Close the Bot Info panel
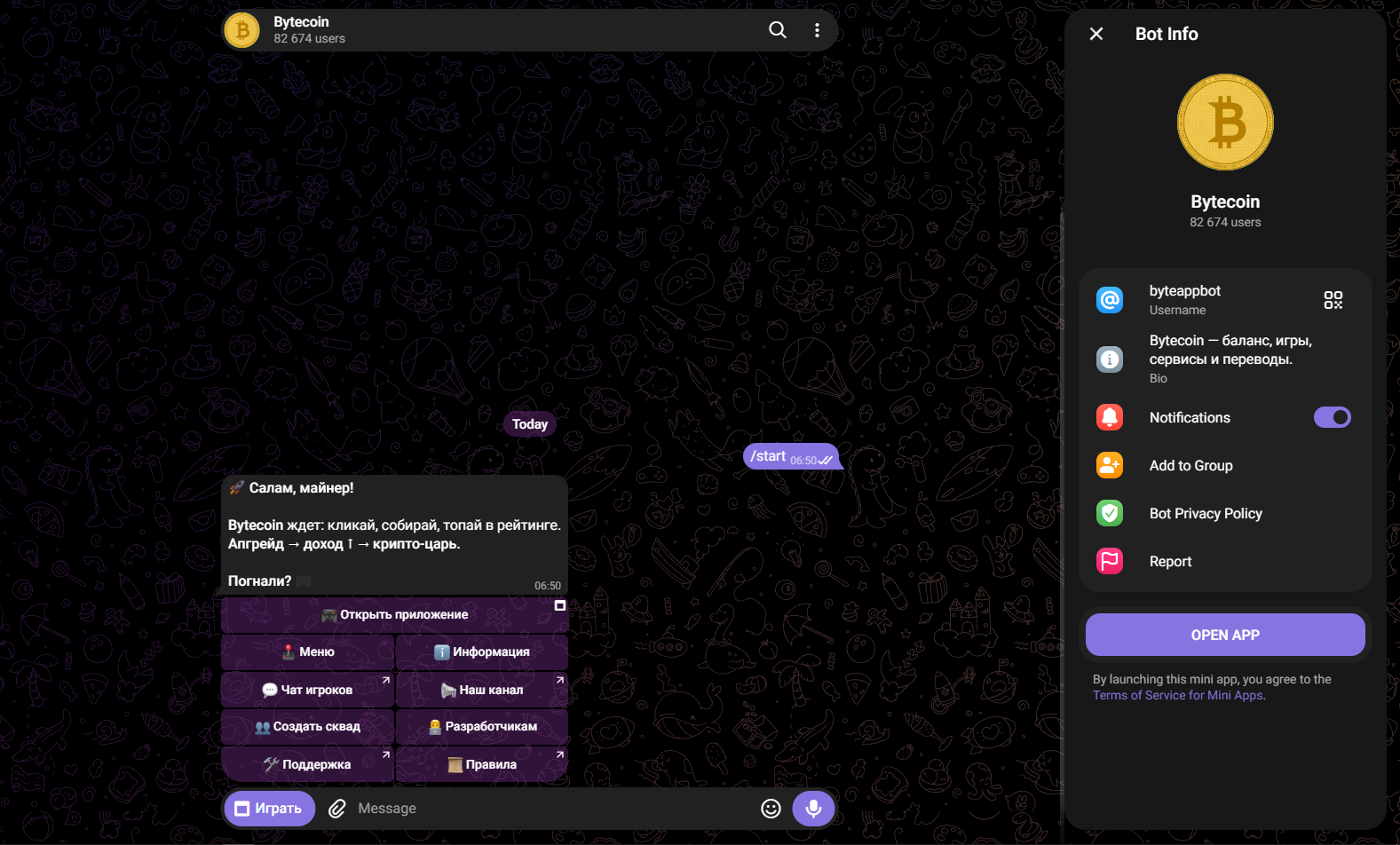 [x=1096, y=34]
